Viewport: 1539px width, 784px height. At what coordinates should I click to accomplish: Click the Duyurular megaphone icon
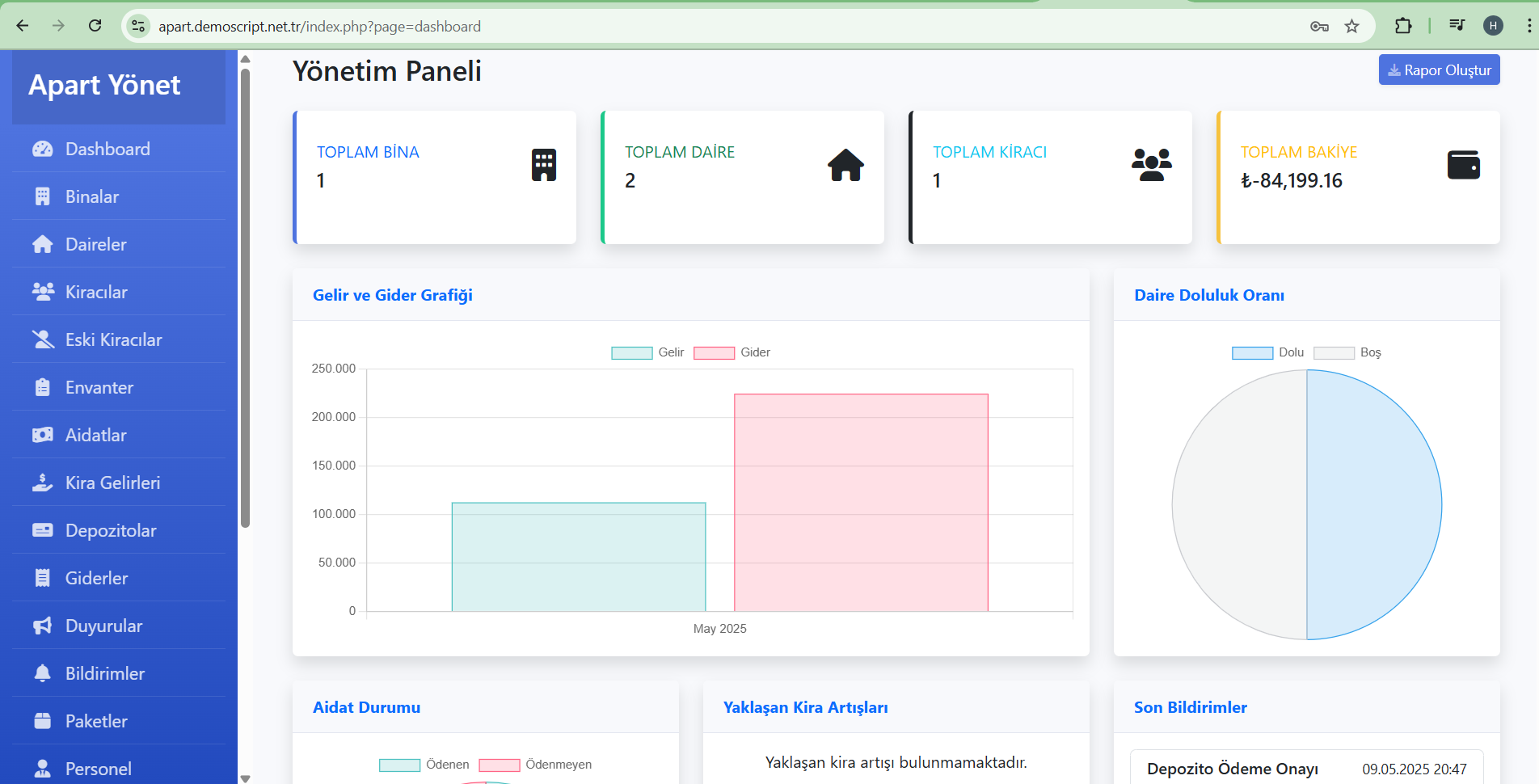point(42,626)
